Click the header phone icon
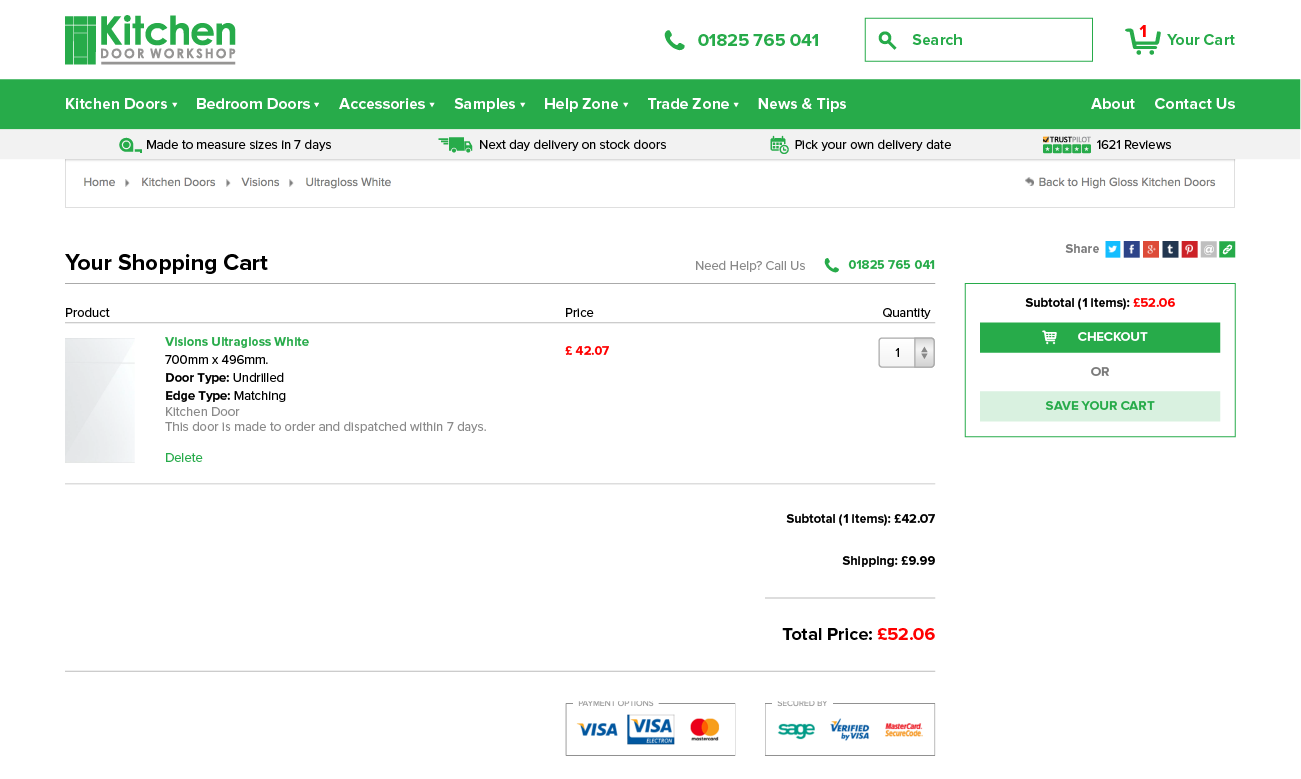 tap(675, 40)
